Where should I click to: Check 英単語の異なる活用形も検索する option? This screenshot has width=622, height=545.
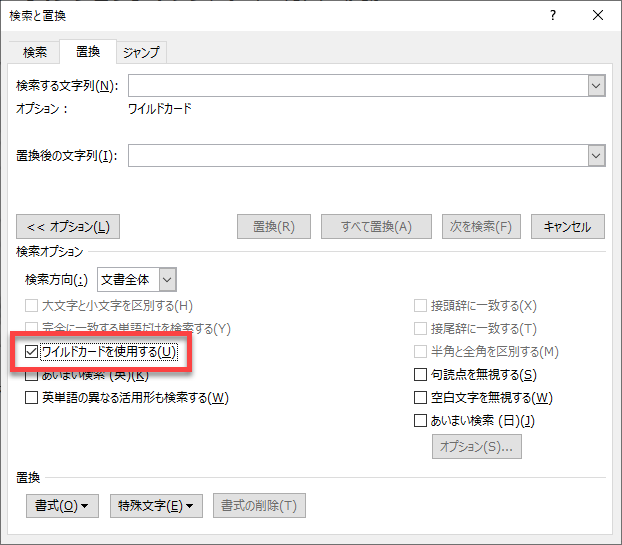tap(32, 398)
